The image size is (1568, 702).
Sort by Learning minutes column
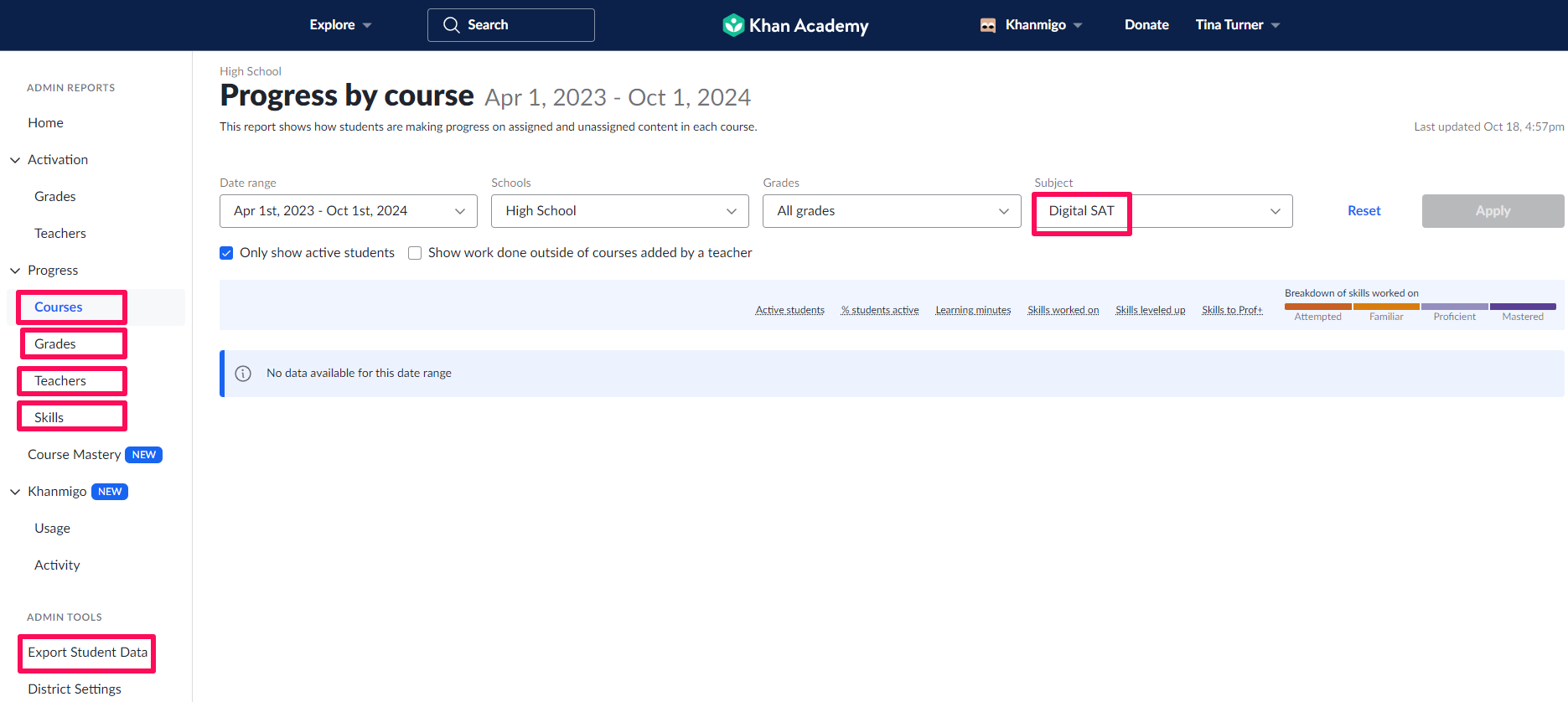coord(973,310)
